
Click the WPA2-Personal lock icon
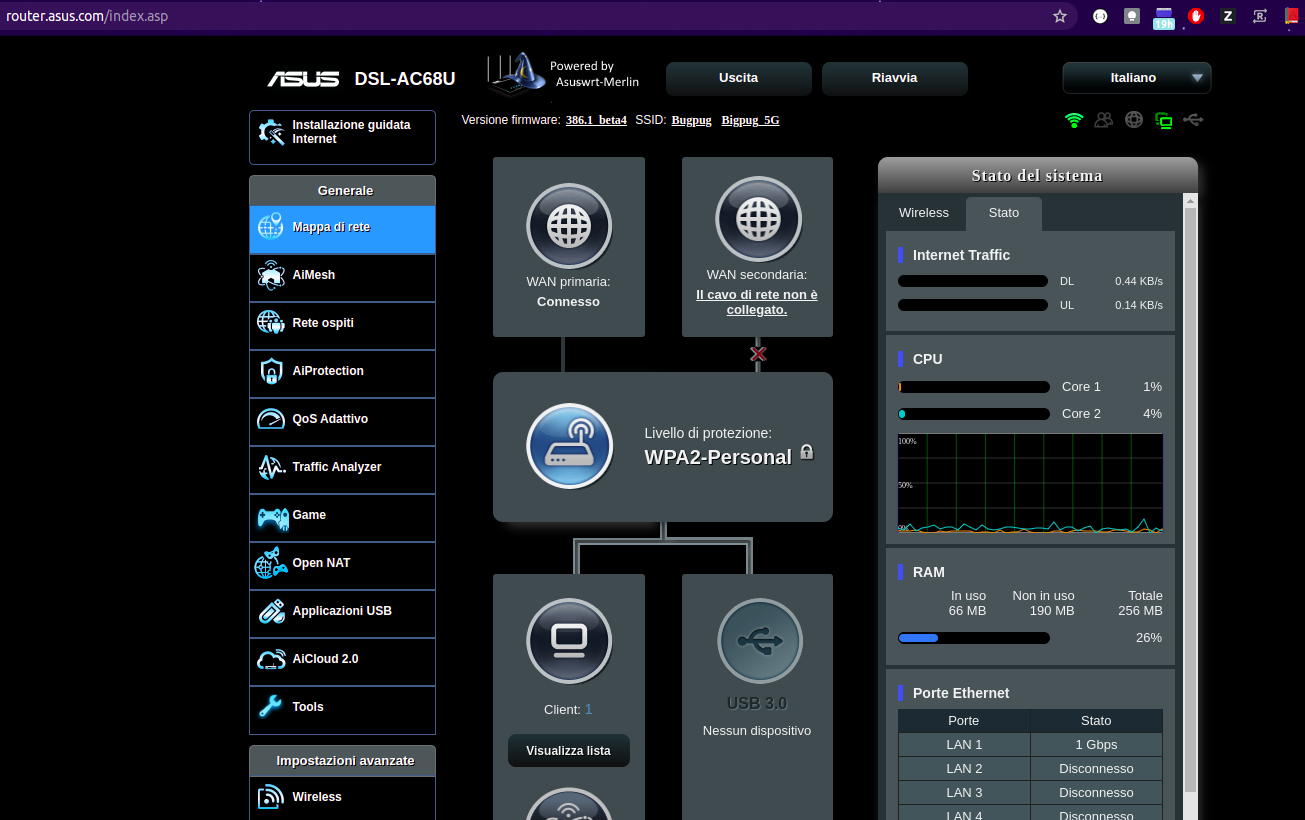click(x=807, y=452)
